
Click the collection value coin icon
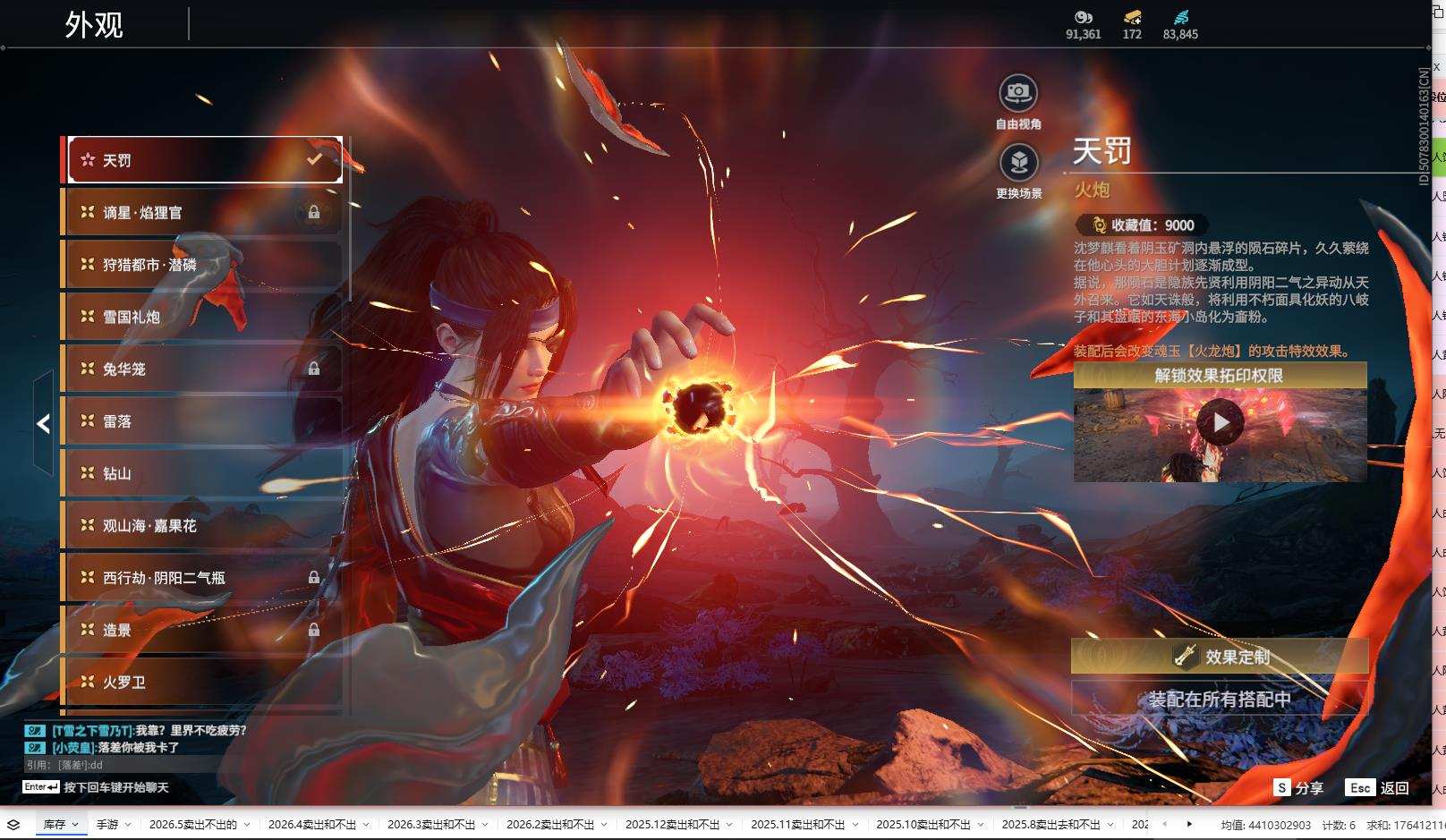coord(1099,225)
